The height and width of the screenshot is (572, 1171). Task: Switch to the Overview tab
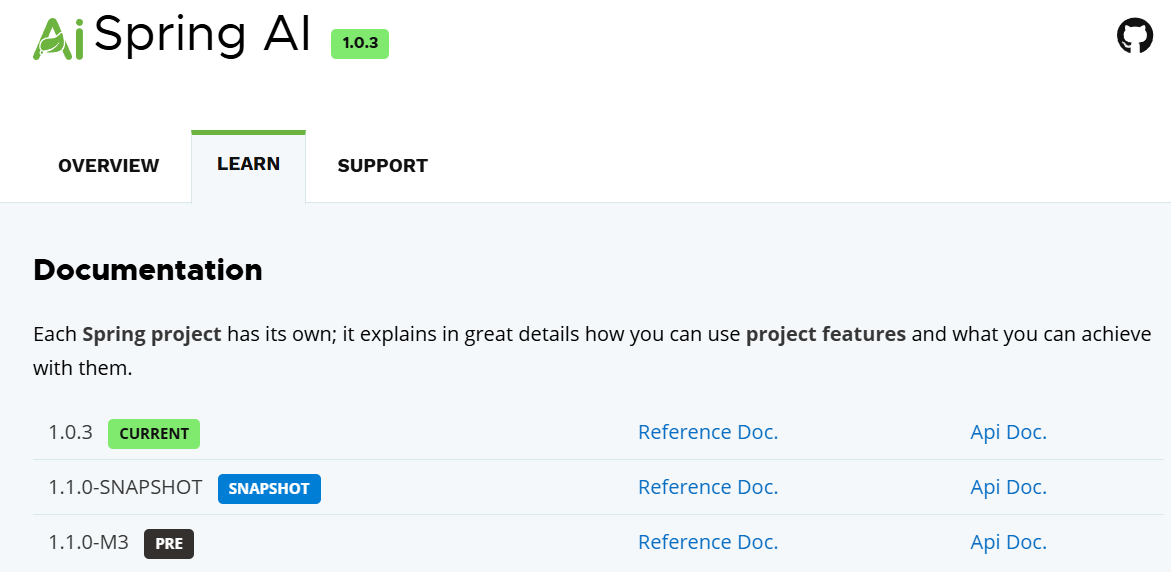[108, 166]
